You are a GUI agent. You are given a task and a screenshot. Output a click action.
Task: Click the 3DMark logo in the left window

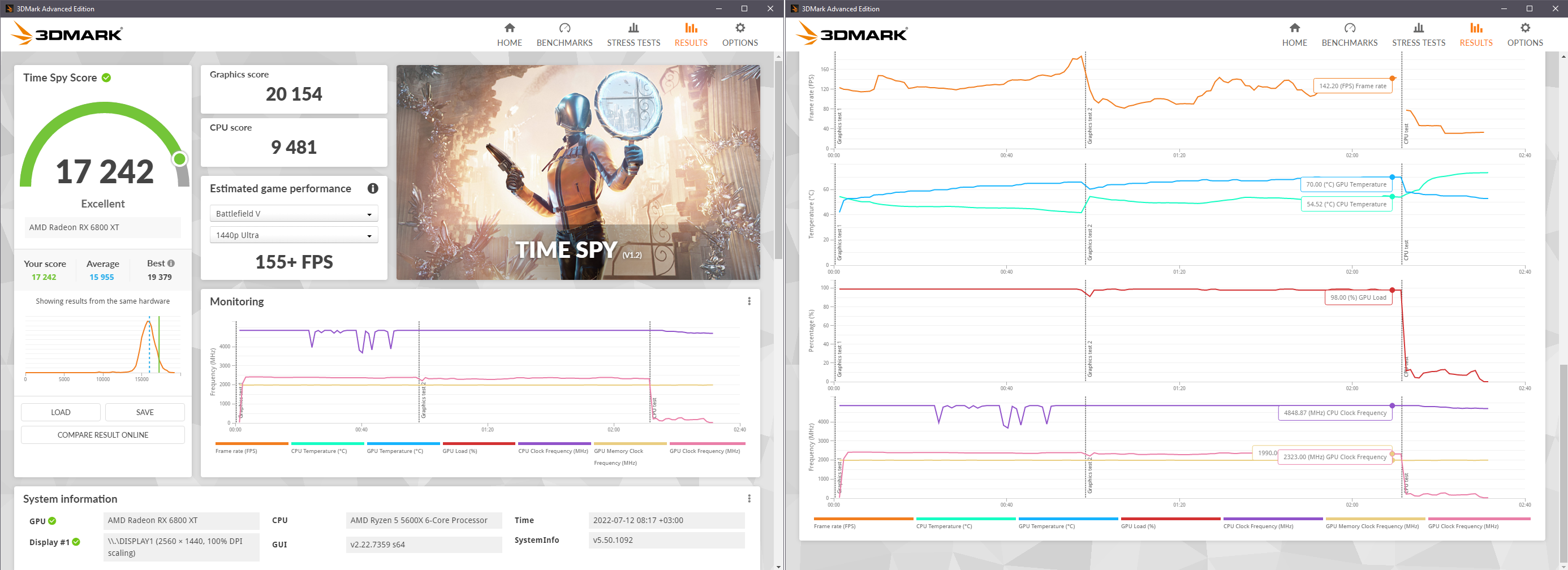click(67, 33)
